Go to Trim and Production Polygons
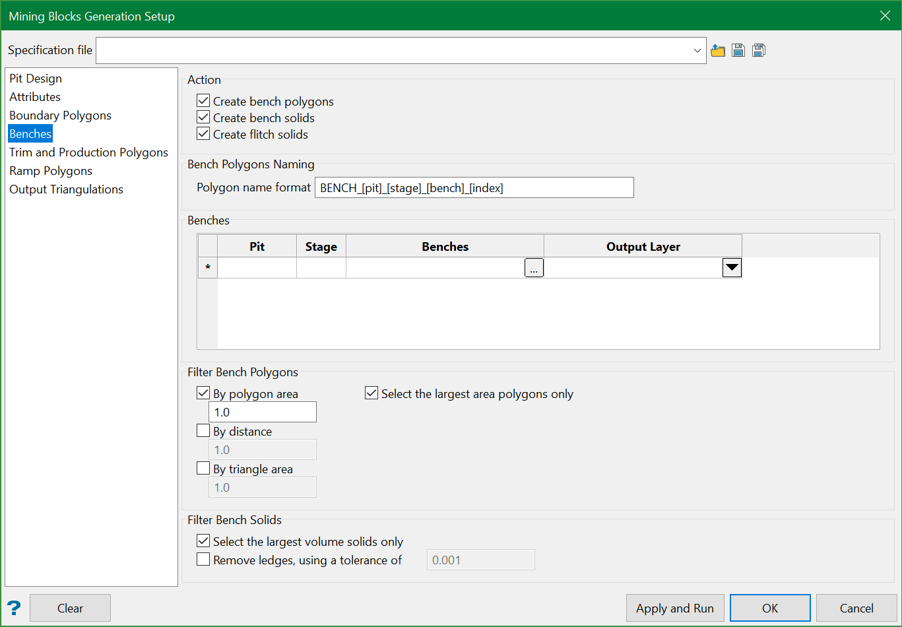 tap(88, 152)
